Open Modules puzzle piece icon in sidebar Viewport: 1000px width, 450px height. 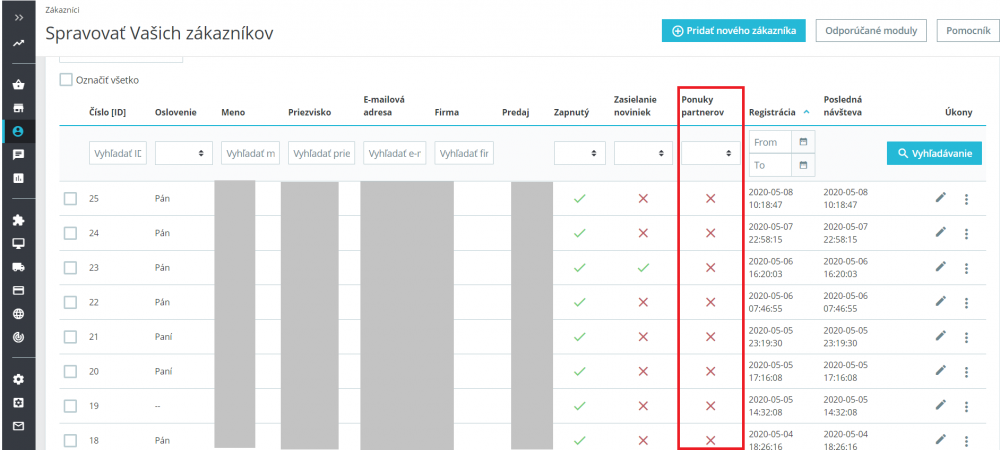(x=18, y=220)
